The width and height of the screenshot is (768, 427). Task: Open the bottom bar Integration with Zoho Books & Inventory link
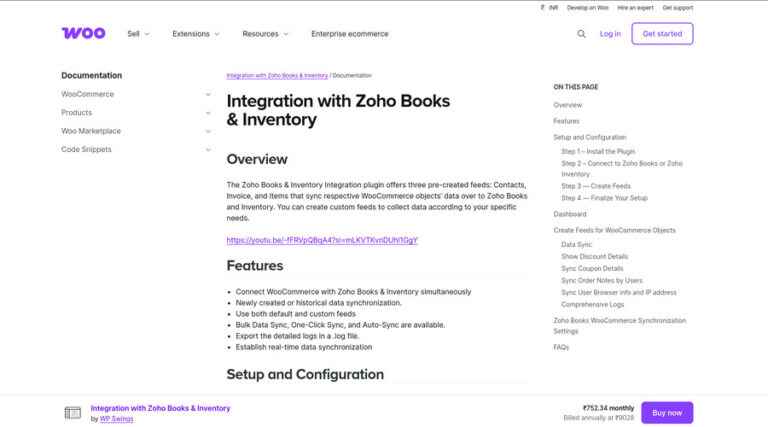pos(160,408)
